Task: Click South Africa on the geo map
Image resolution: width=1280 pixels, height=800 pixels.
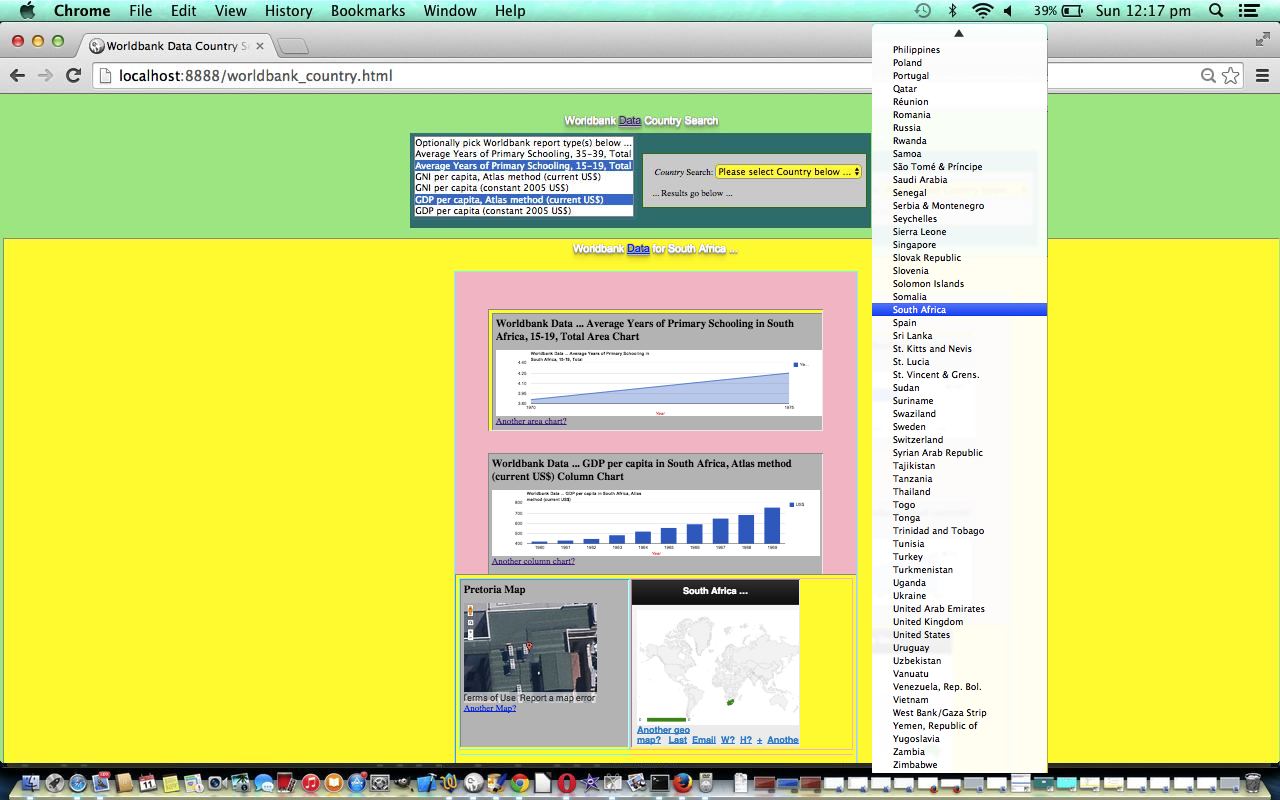Action: click(731, 701)
